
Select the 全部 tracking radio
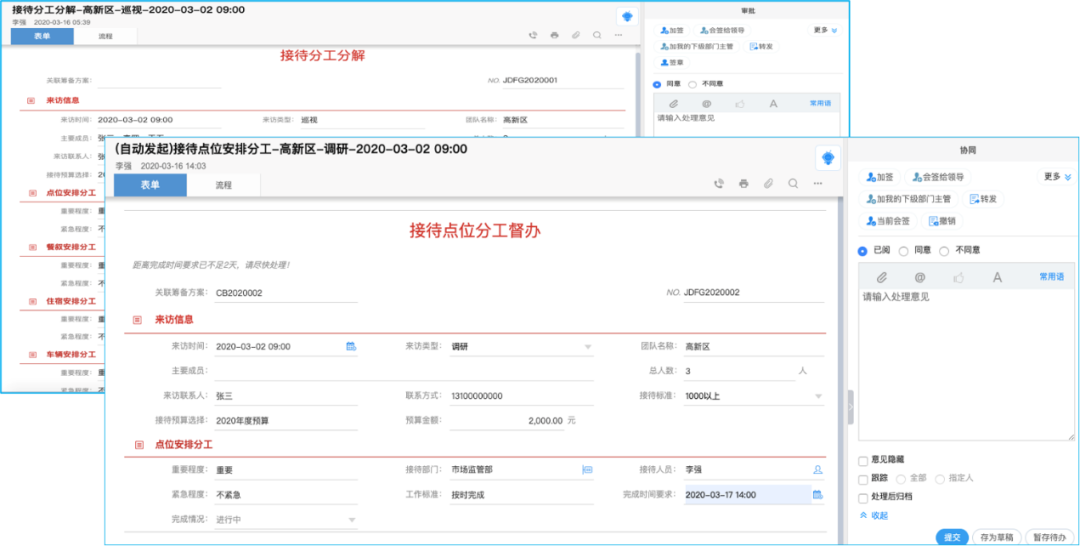(x=900, y=479)
